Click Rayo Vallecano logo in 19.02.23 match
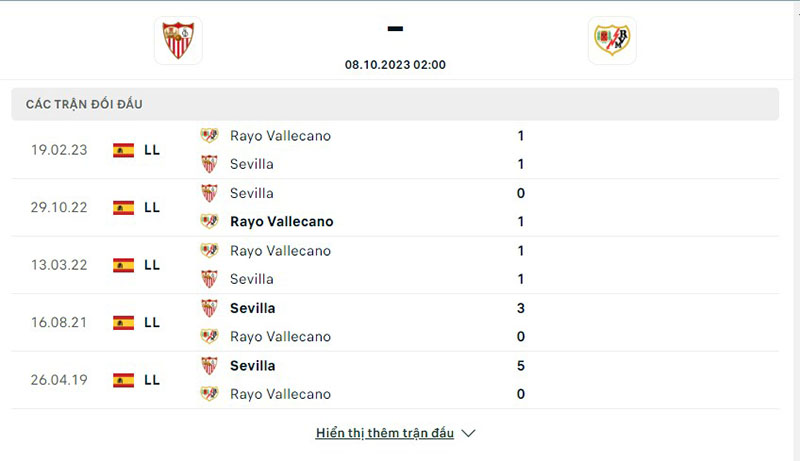Screen dimensions: 800x461 pyautogui.click(x=209, y=136)
